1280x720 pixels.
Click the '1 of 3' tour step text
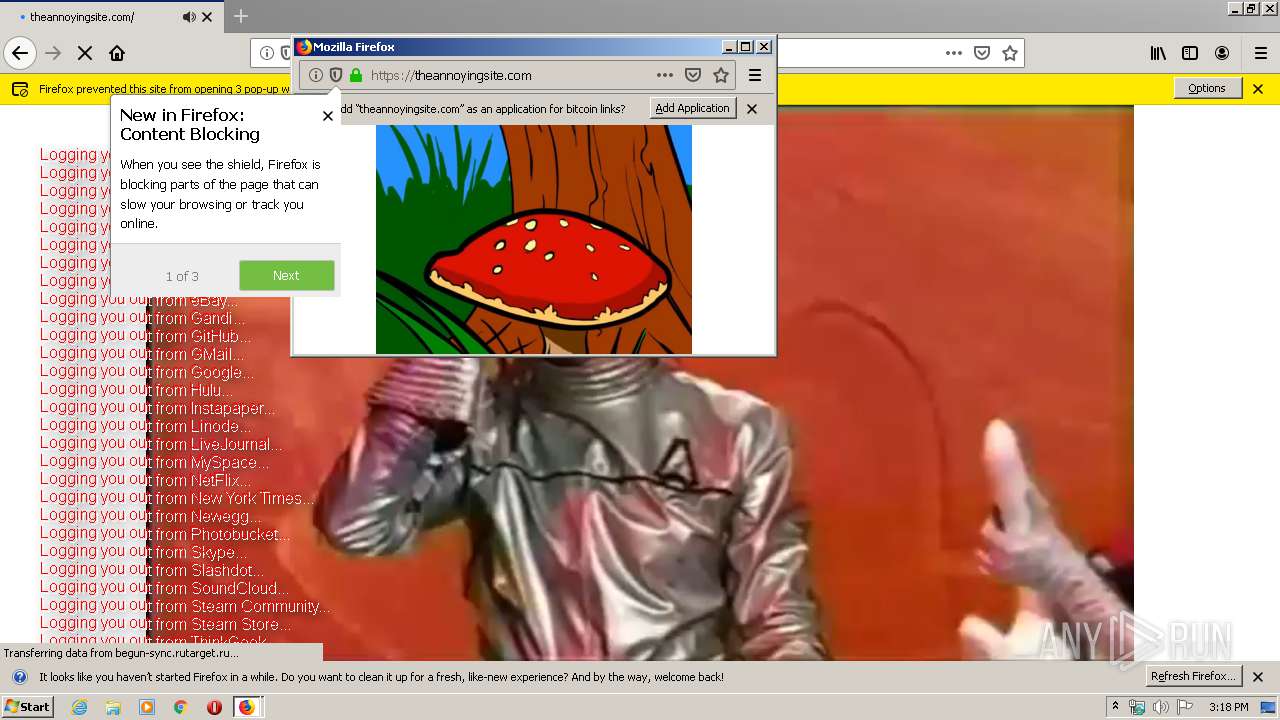pos(182,276)
